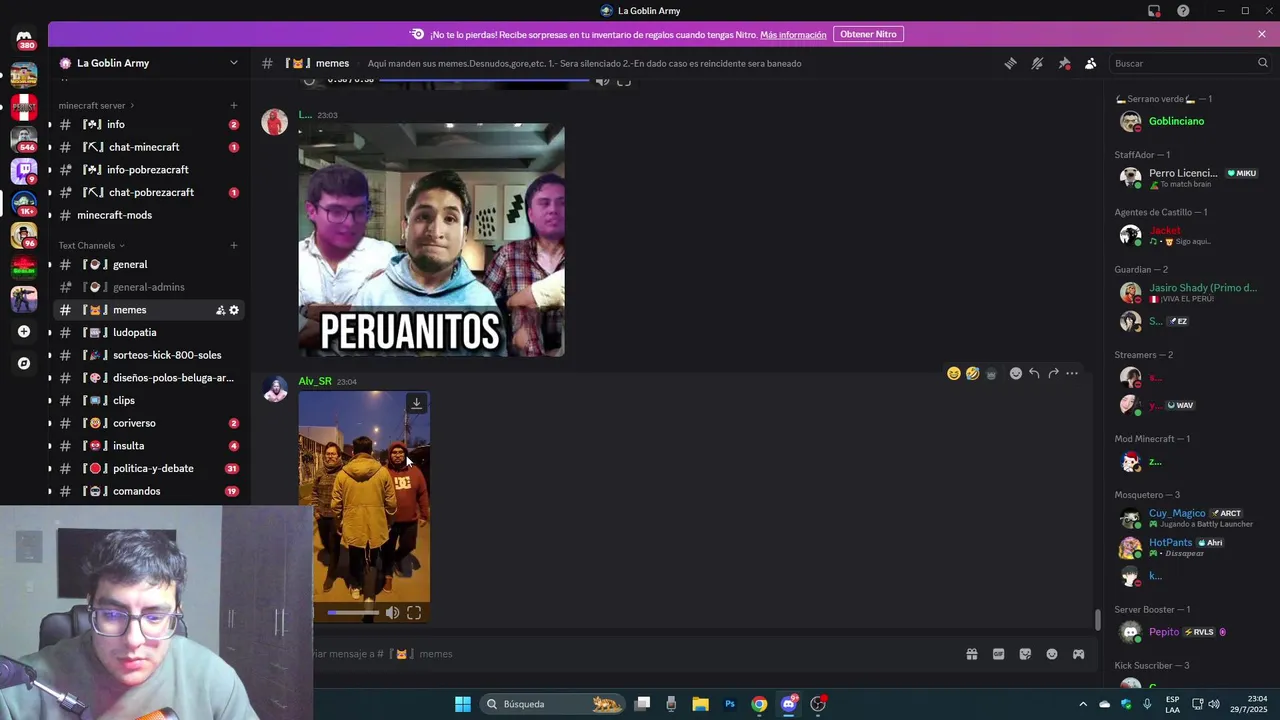Reply to the Alv_SR message
1280x720 pixels.
click(x=1034, y=373)
